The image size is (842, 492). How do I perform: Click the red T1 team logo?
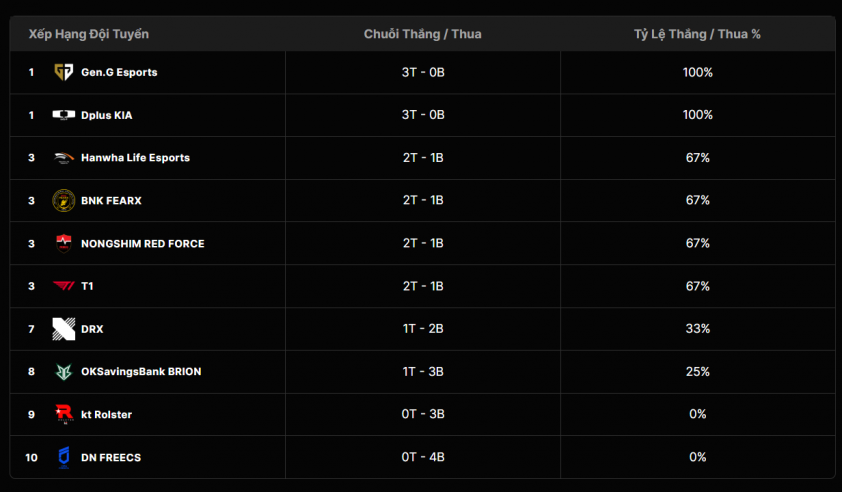(x=63, y=286)
